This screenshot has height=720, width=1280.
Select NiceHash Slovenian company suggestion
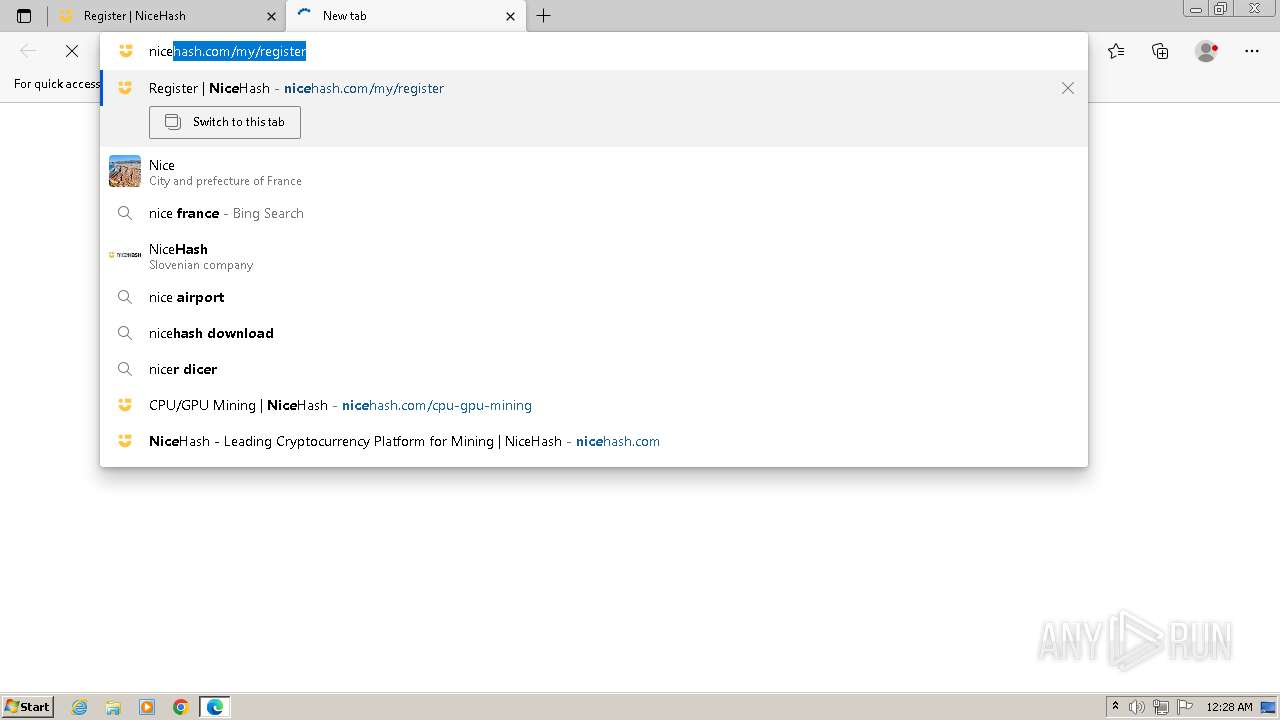[x=594, y=255]
